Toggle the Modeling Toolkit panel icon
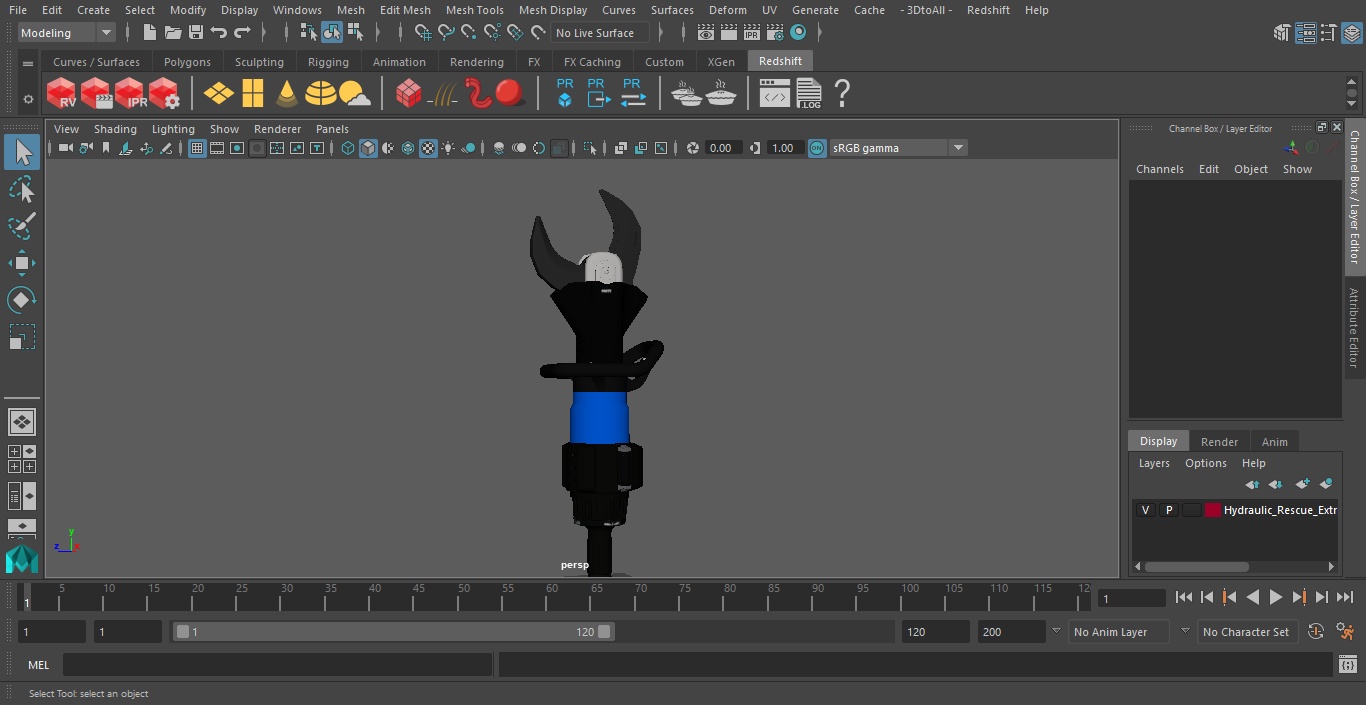 click(1281, 33)
